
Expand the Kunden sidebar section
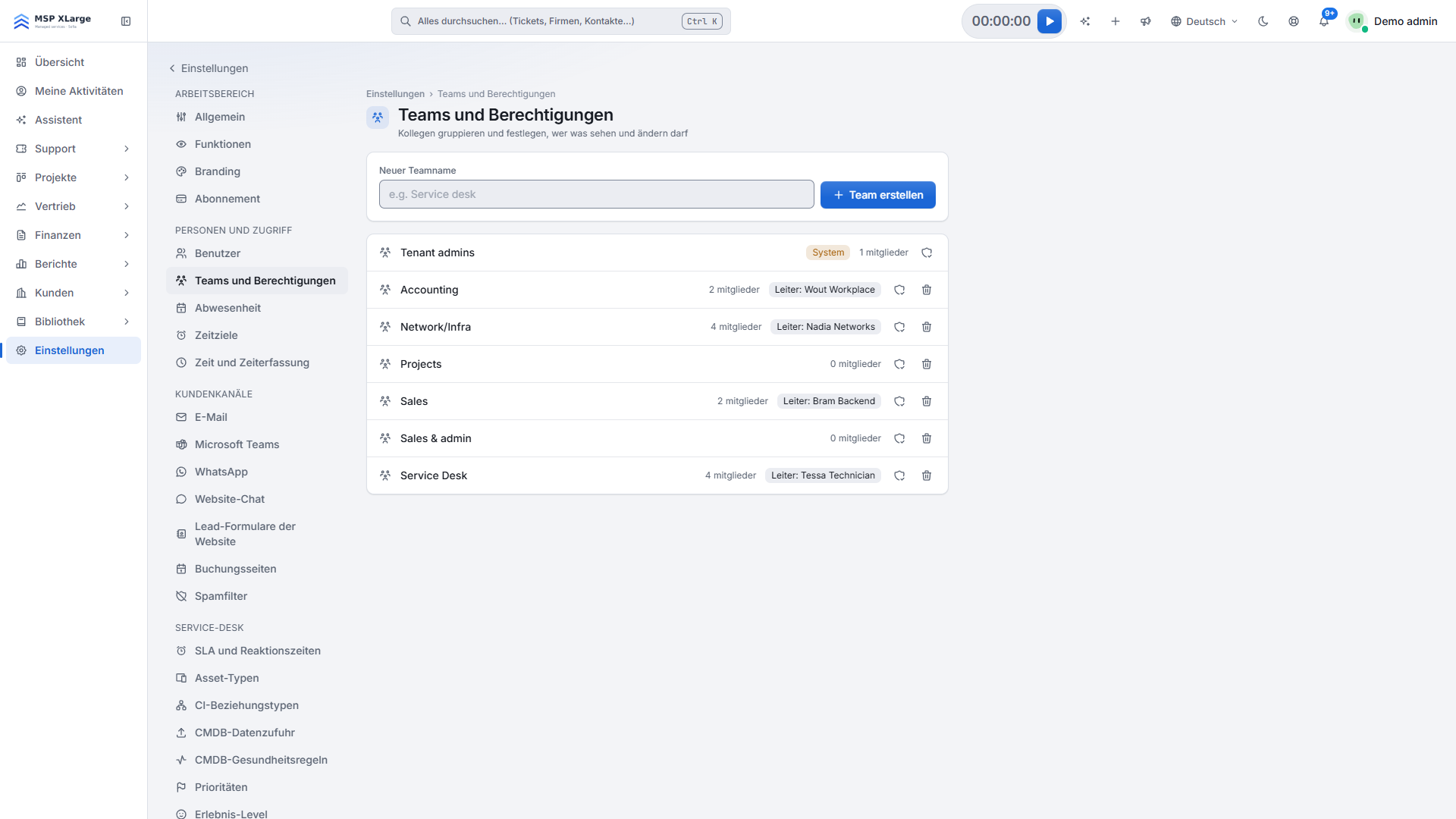tap(74, 293)
